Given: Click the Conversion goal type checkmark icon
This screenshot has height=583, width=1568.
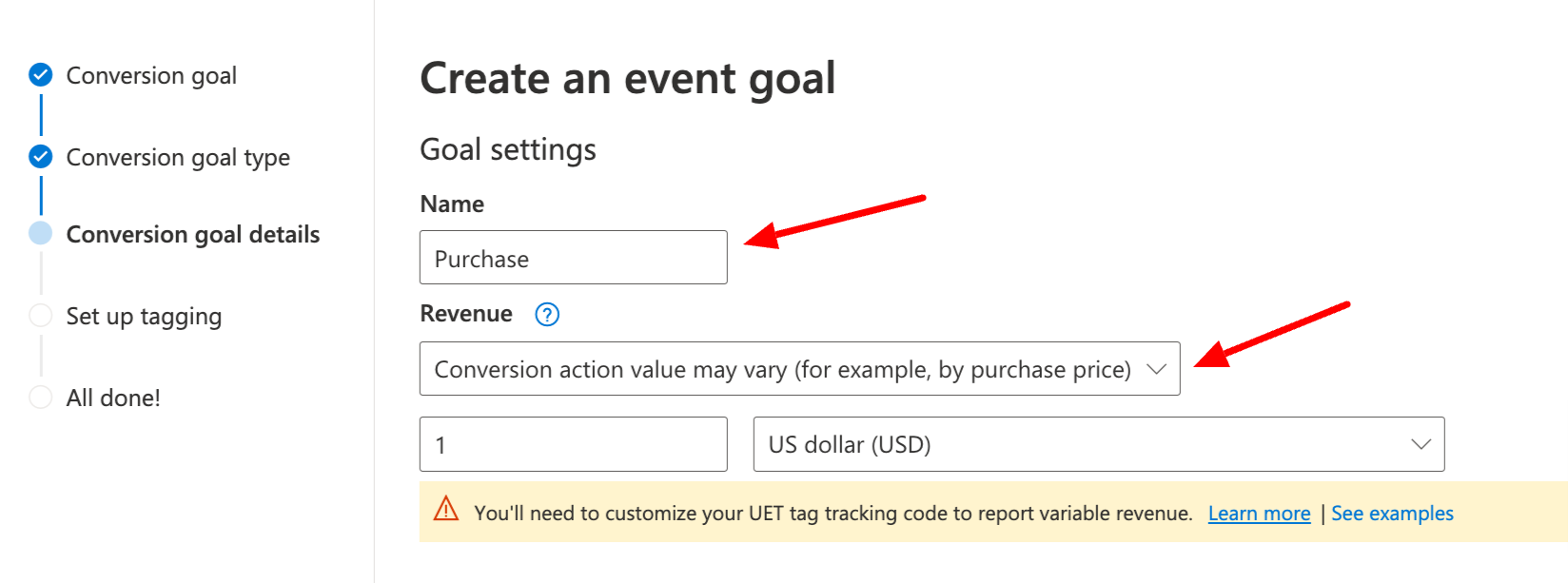Looking at the screenshot, I should click(41, 156).
